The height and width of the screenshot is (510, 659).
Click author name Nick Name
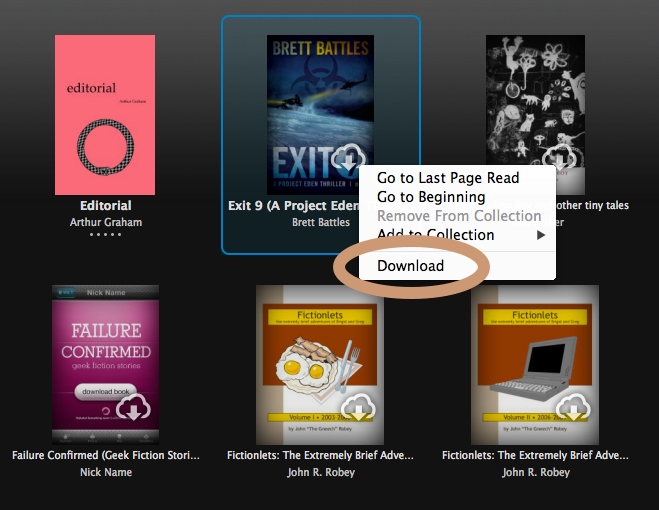tap(106, 472)
